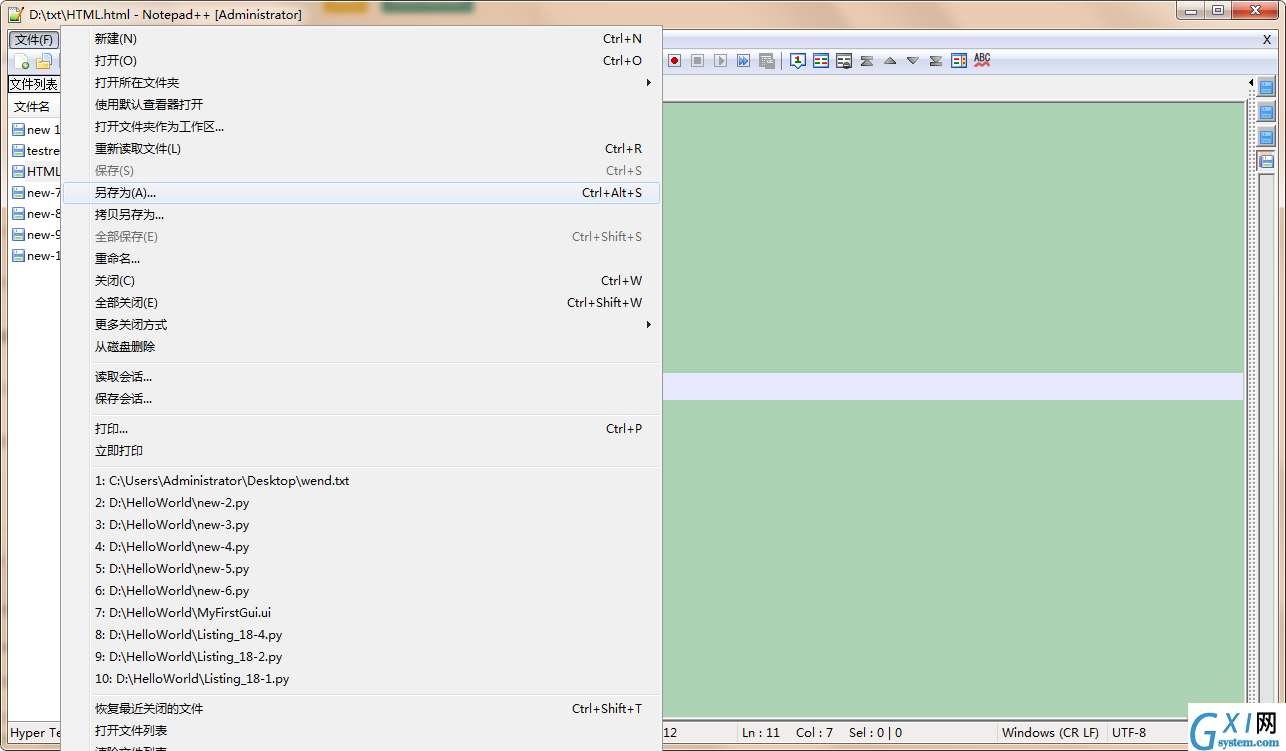Select 新建(N) from the file menu
This screenshot has height=751, width=1286.
(361, 39)
